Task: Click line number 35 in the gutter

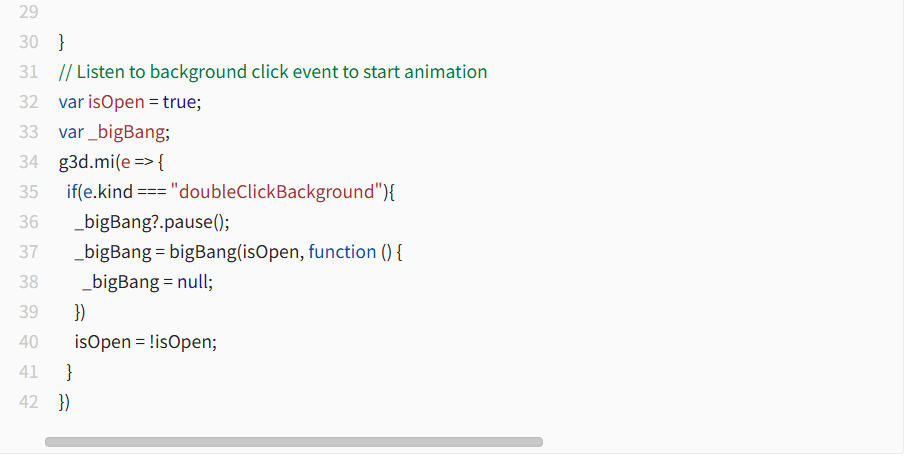Action: [29, 192]
